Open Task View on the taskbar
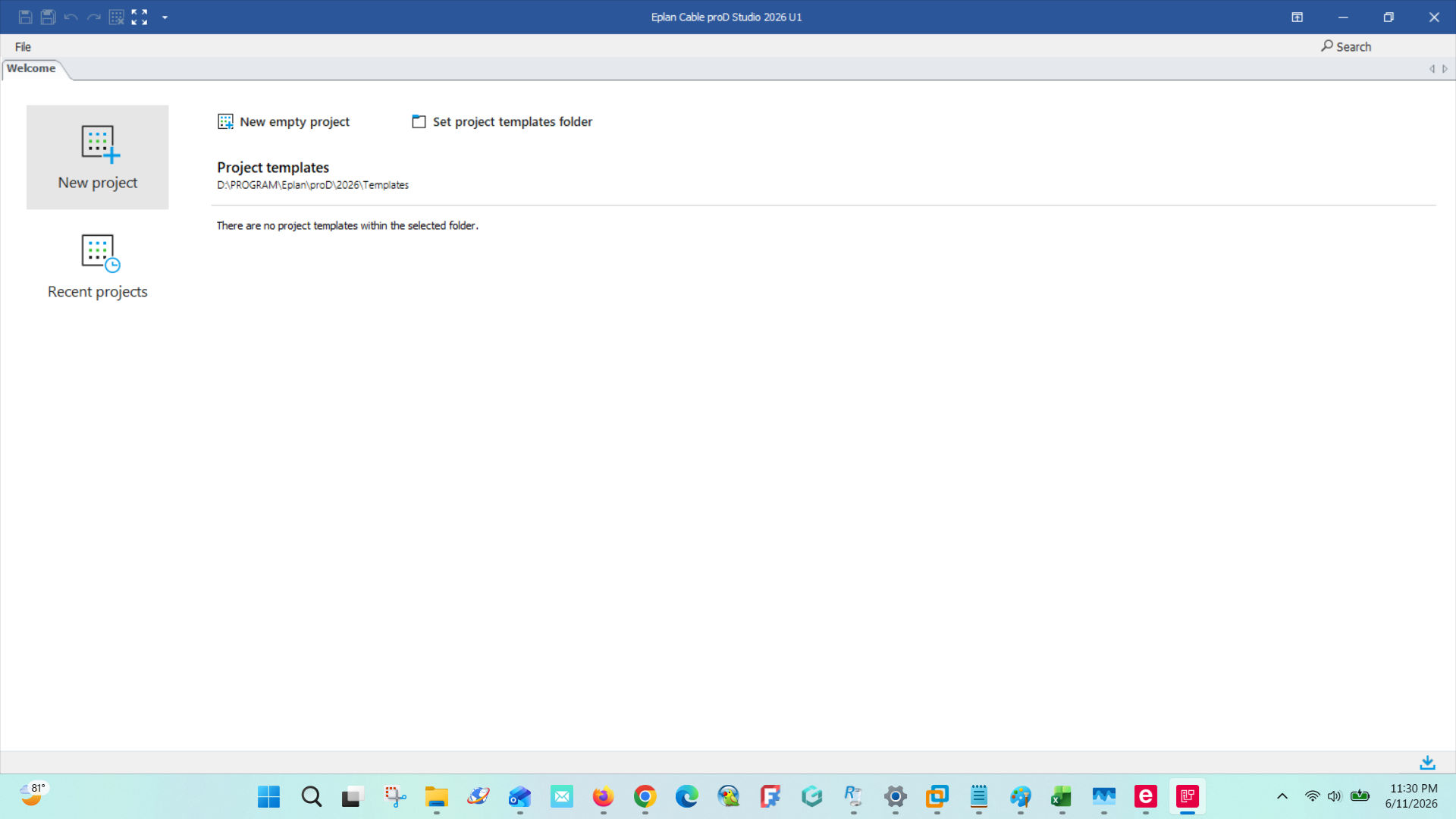 tap(351, 797)
